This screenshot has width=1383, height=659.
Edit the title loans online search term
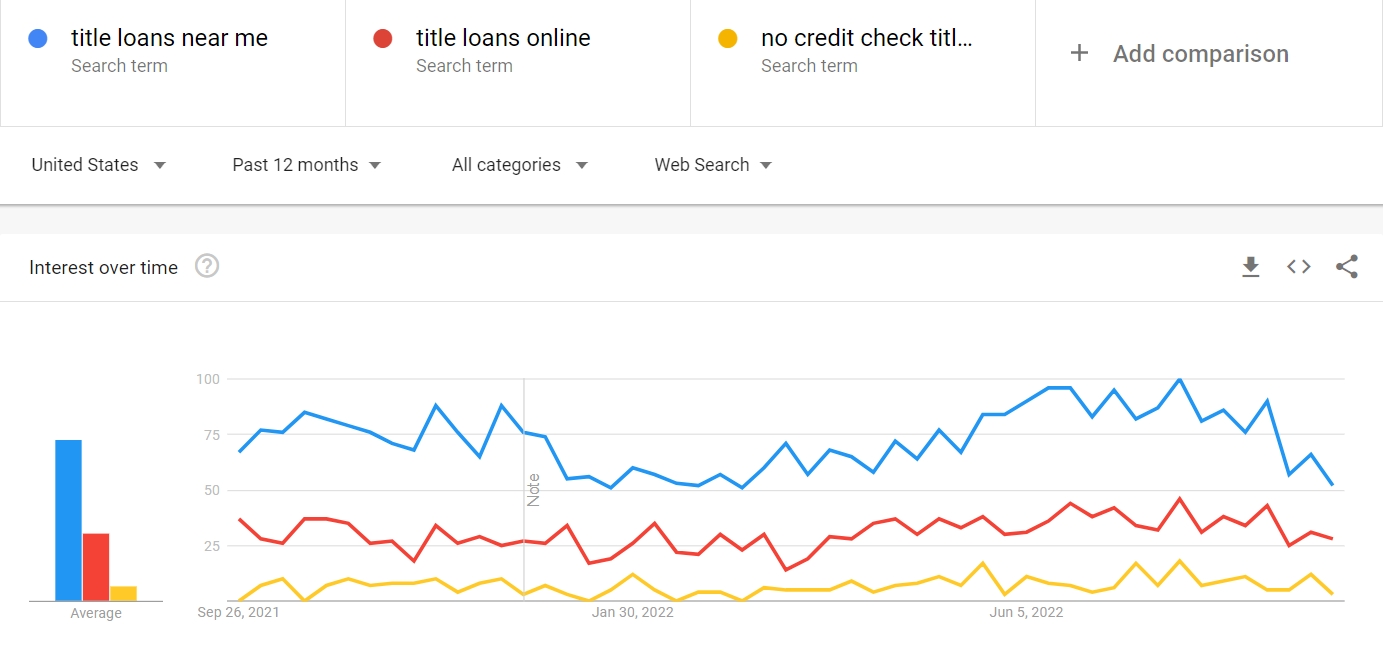click(x=503, y=38)
